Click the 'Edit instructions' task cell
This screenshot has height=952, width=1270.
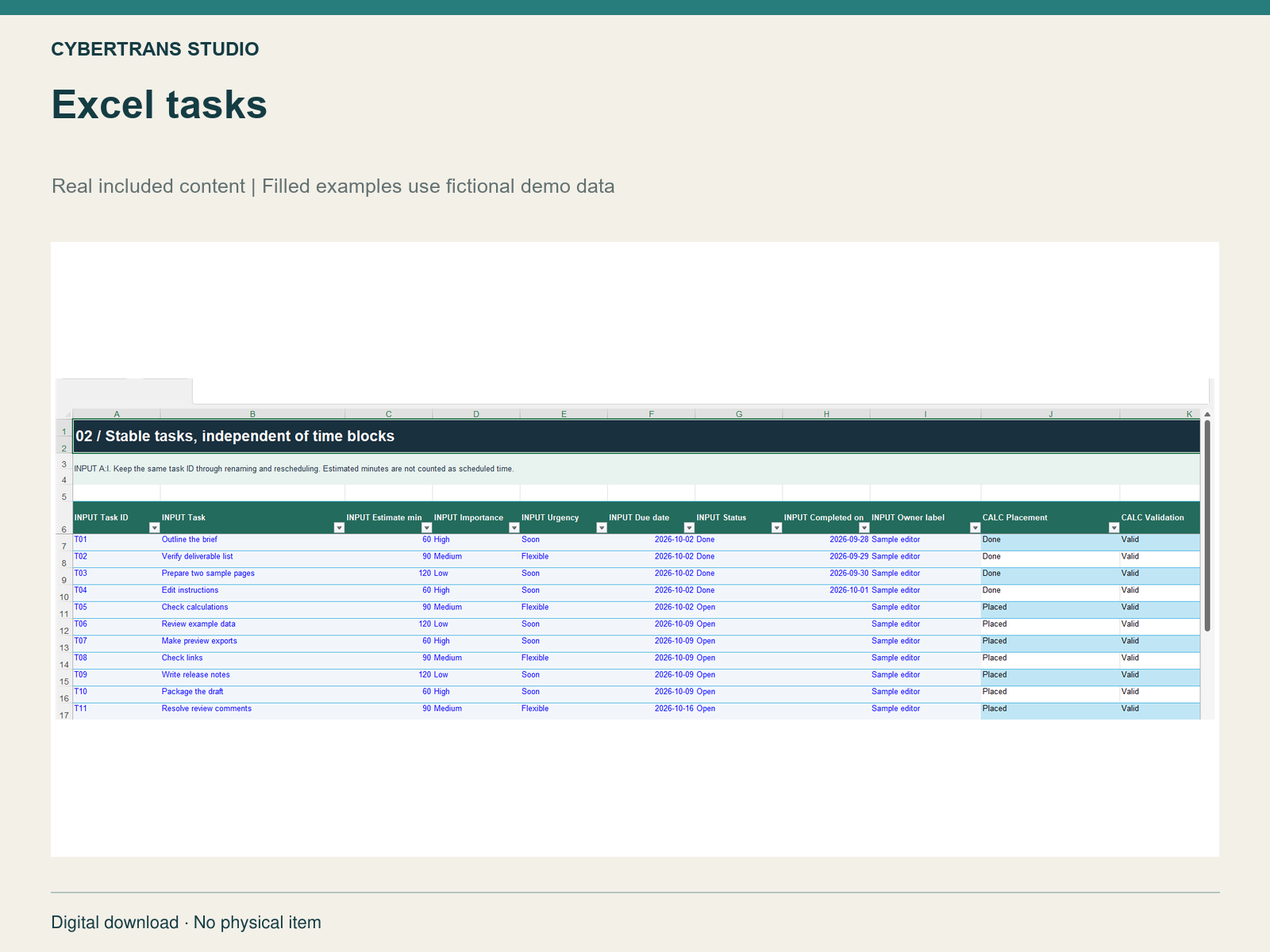(x=252, y=593)
